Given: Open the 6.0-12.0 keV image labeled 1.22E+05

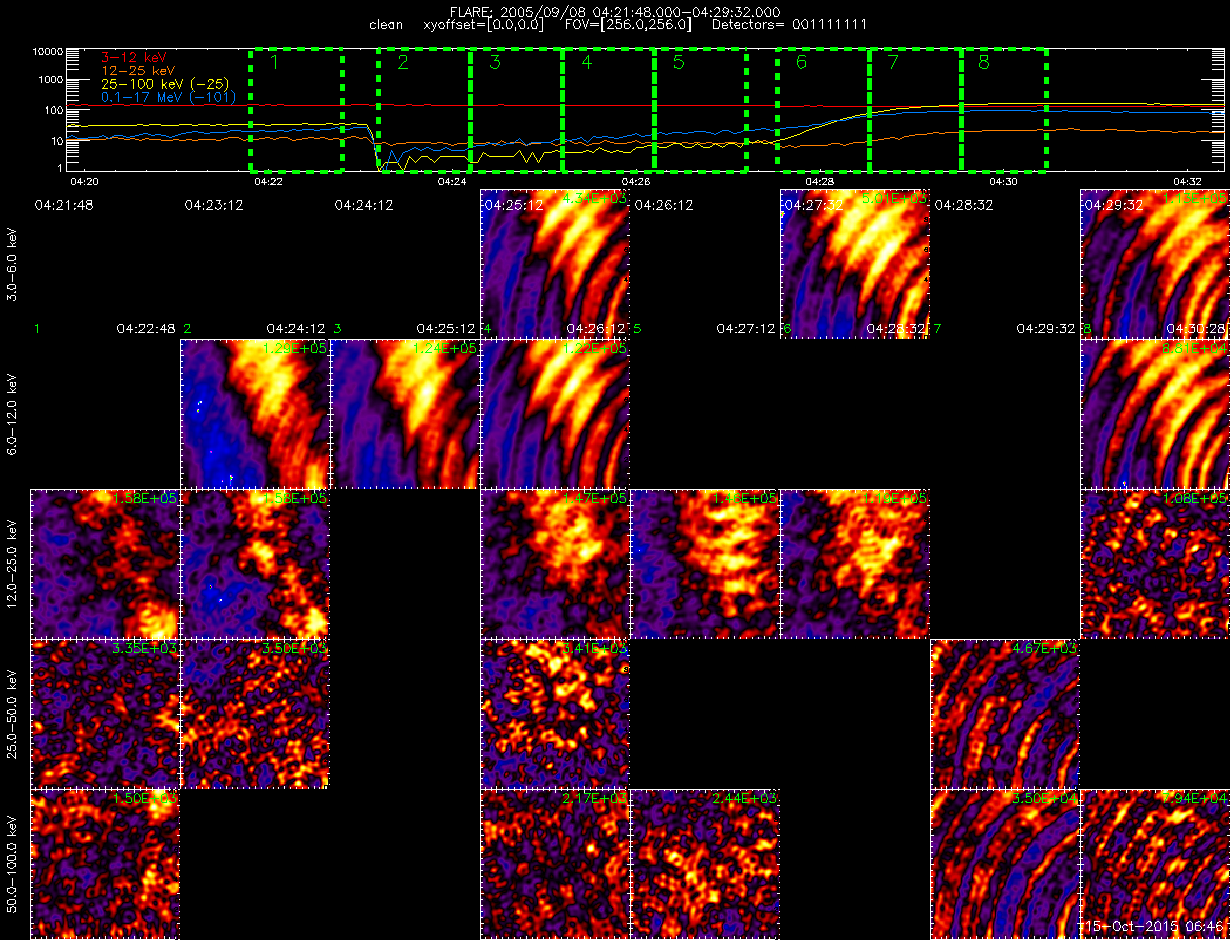Looking at the screenshot, I should 555,414.
